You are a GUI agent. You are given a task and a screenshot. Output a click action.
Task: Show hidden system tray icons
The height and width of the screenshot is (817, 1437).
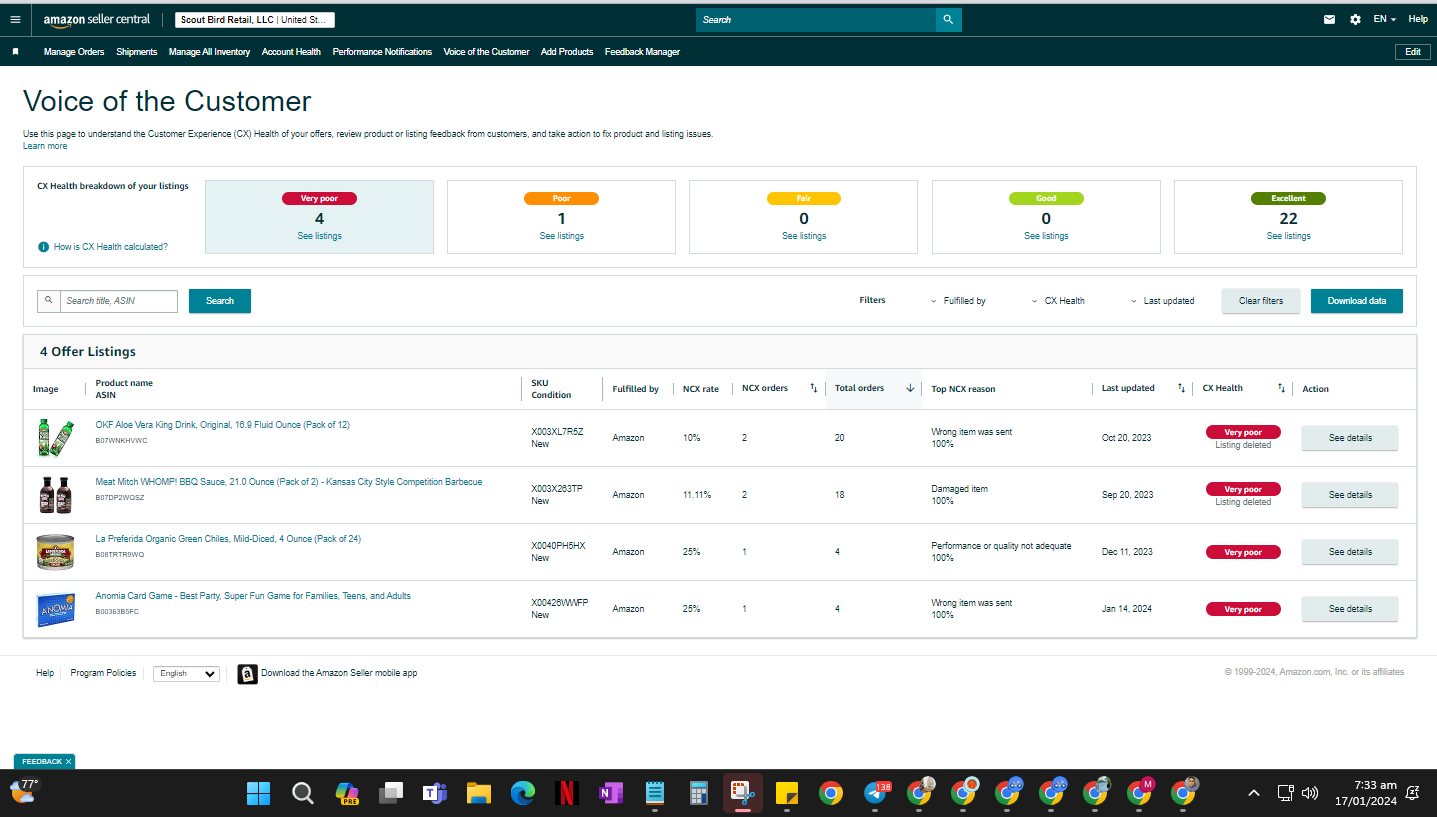point(1254,793)
